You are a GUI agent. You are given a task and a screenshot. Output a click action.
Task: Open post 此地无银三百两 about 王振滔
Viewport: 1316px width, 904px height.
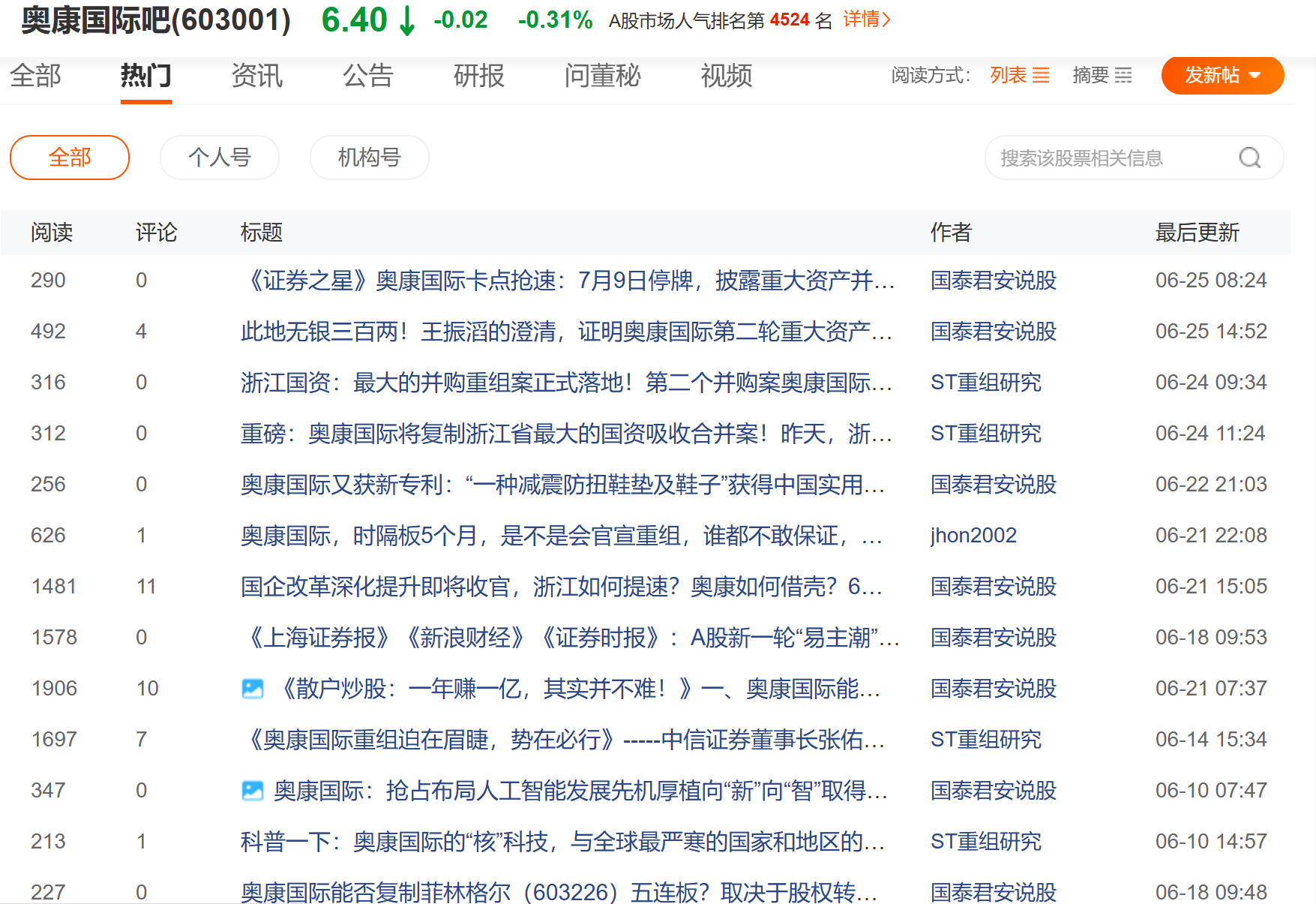coord(566,332)
